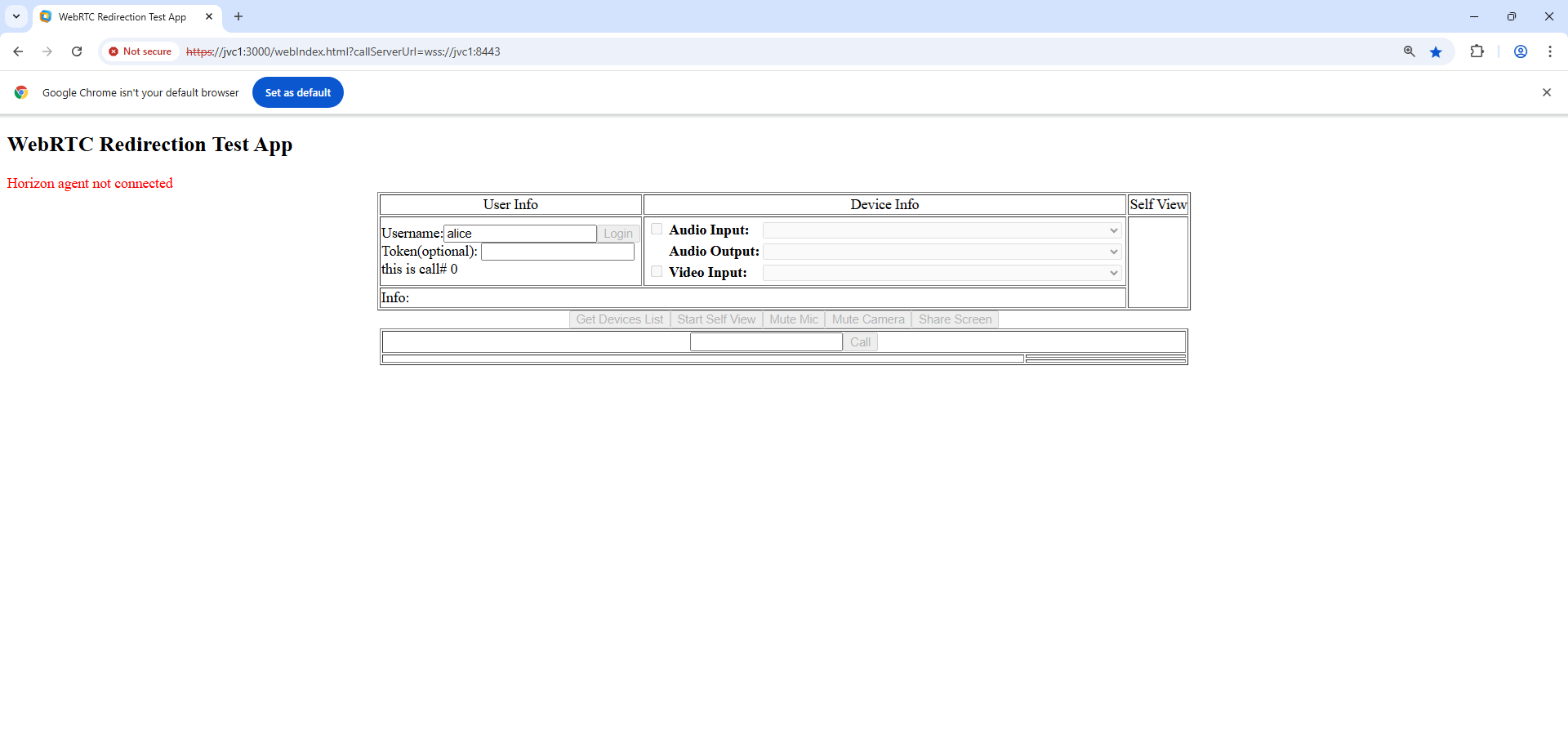Open Chrome three-dot menu
1568x745 pixels.
tap(1549, 51)
